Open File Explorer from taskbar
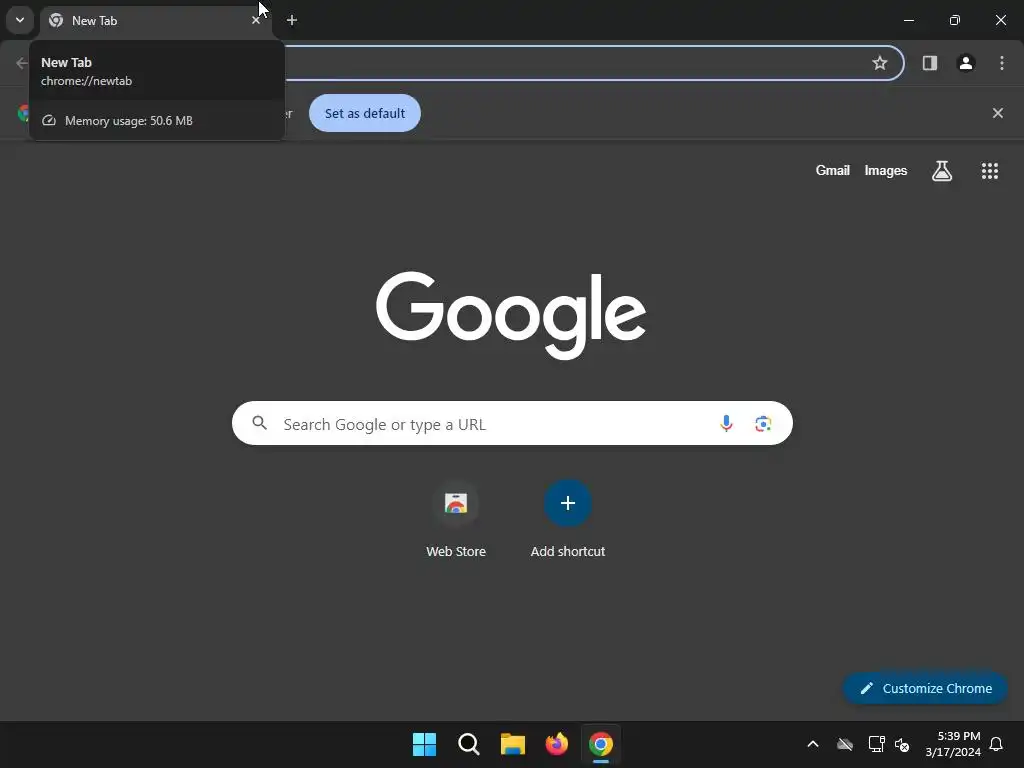The image size is (1024, 768). (513, 744)
